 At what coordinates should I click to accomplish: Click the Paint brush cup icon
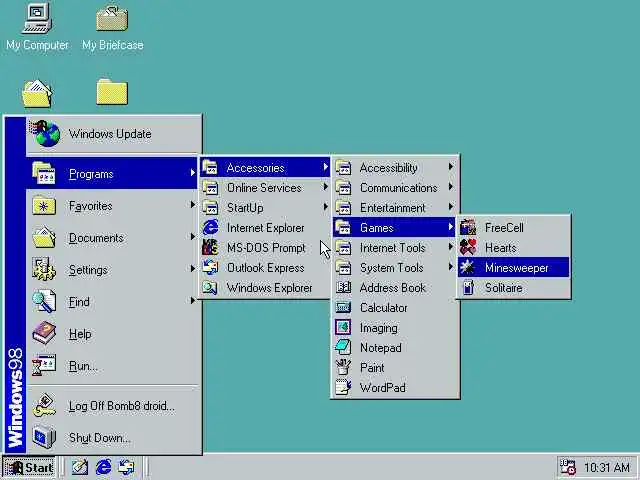[x=343, y=367]
